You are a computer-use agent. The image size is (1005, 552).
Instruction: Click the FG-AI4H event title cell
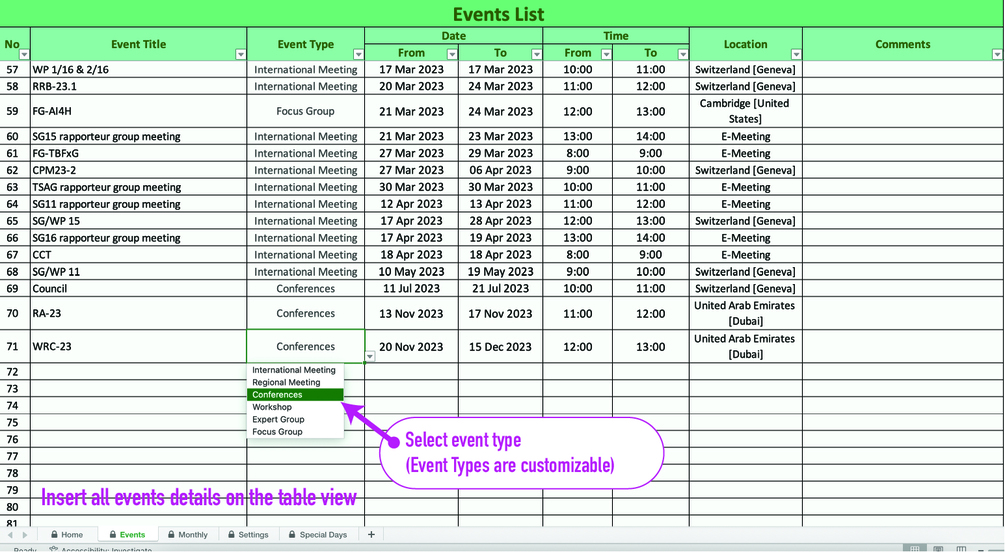pos(138,111)
